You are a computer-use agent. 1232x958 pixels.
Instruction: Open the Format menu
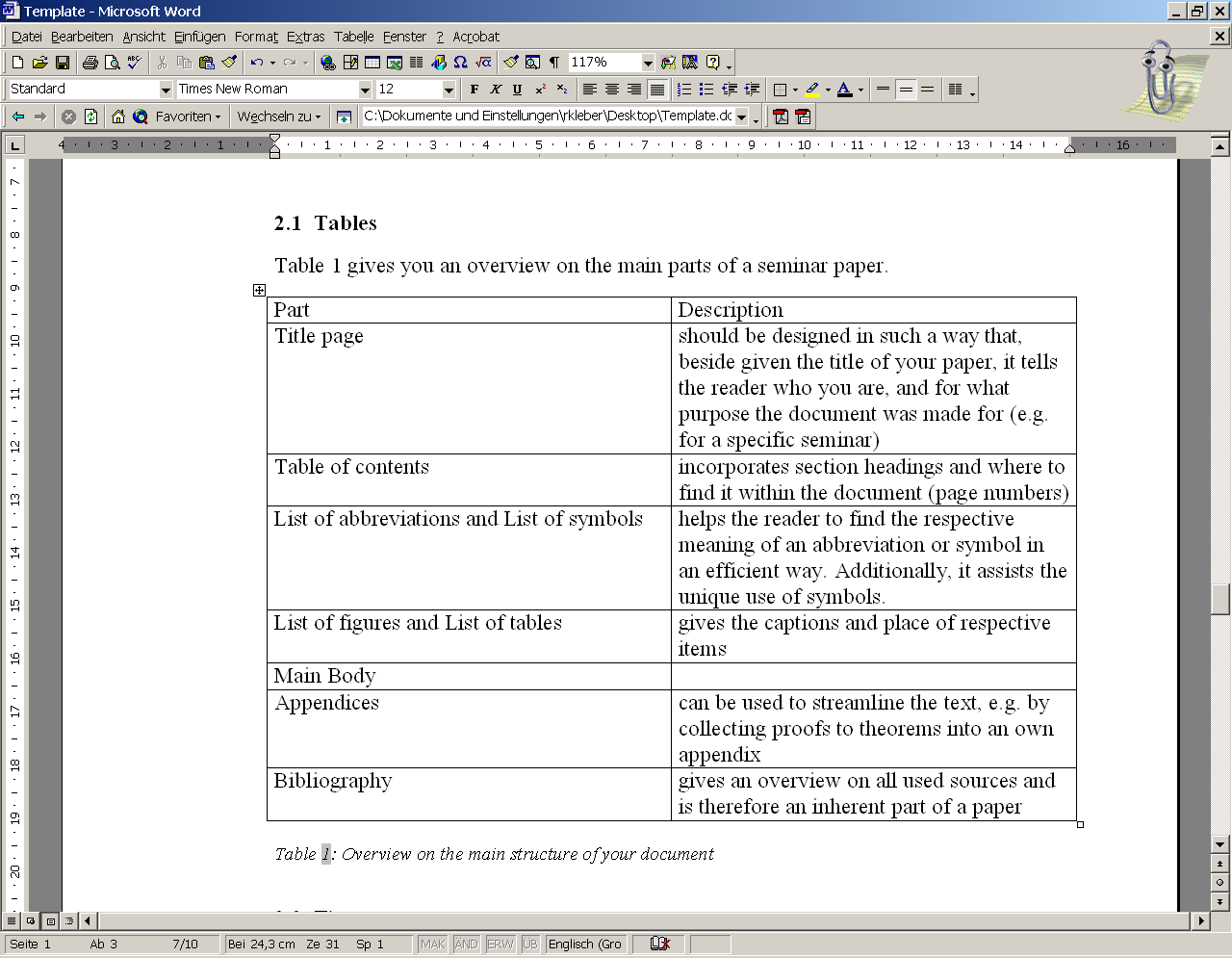[x=256, y=37]
